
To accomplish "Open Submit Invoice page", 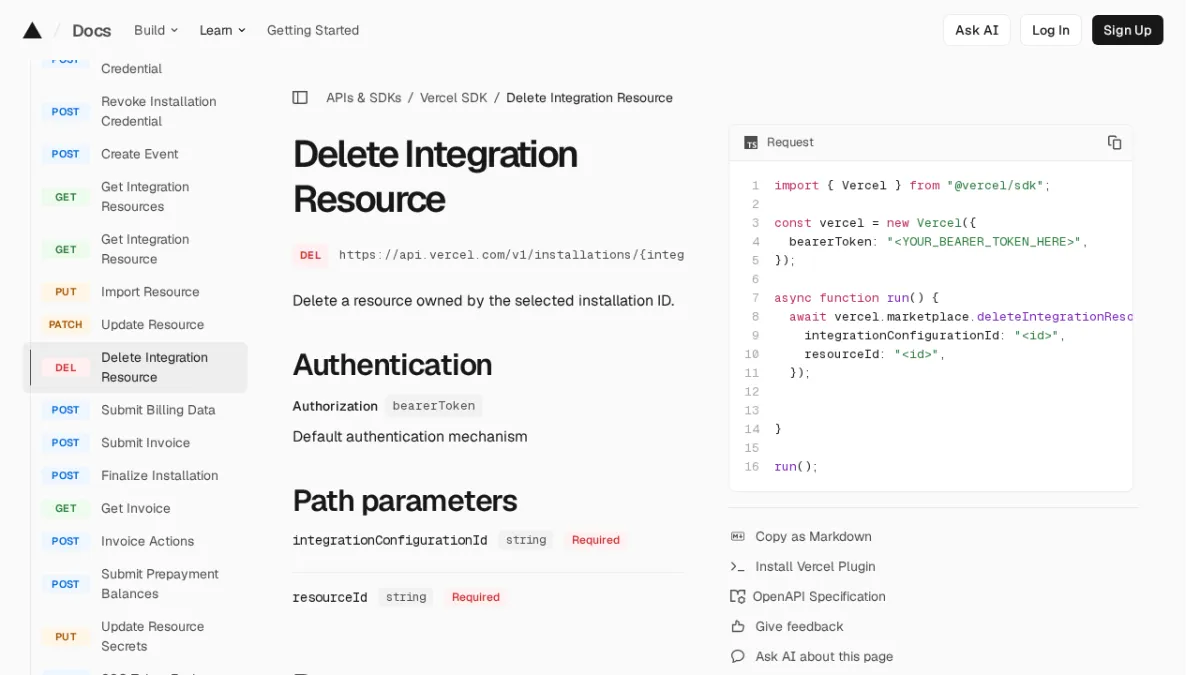I will point(145,443).
